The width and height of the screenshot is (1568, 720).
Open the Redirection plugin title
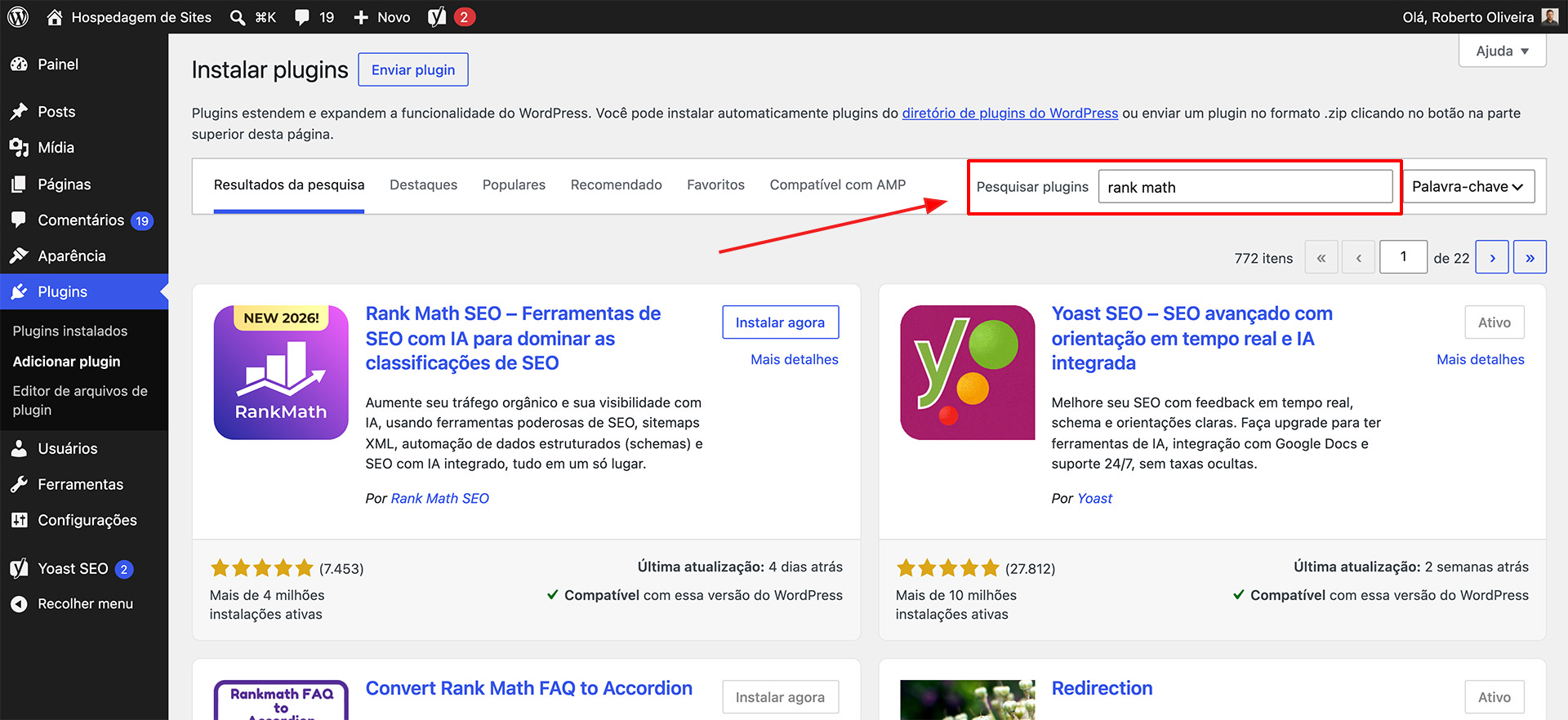1102,688
